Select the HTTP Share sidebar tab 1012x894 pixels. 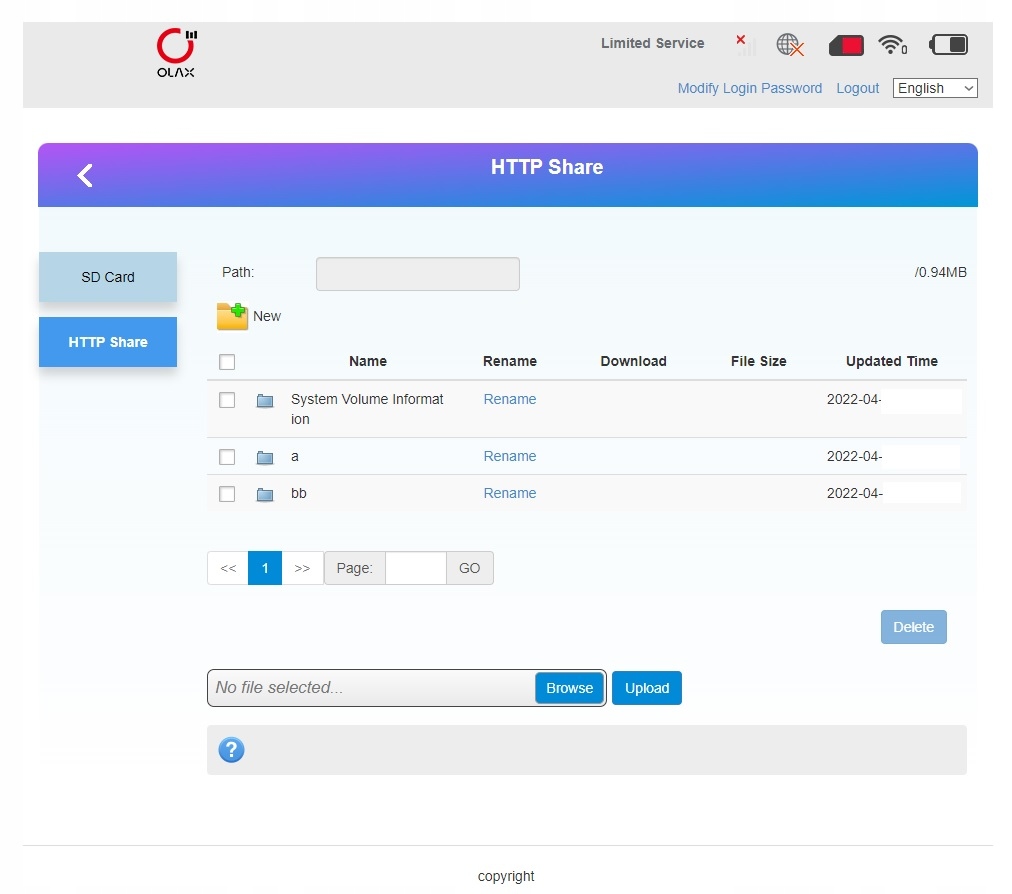tap(108, 342)
